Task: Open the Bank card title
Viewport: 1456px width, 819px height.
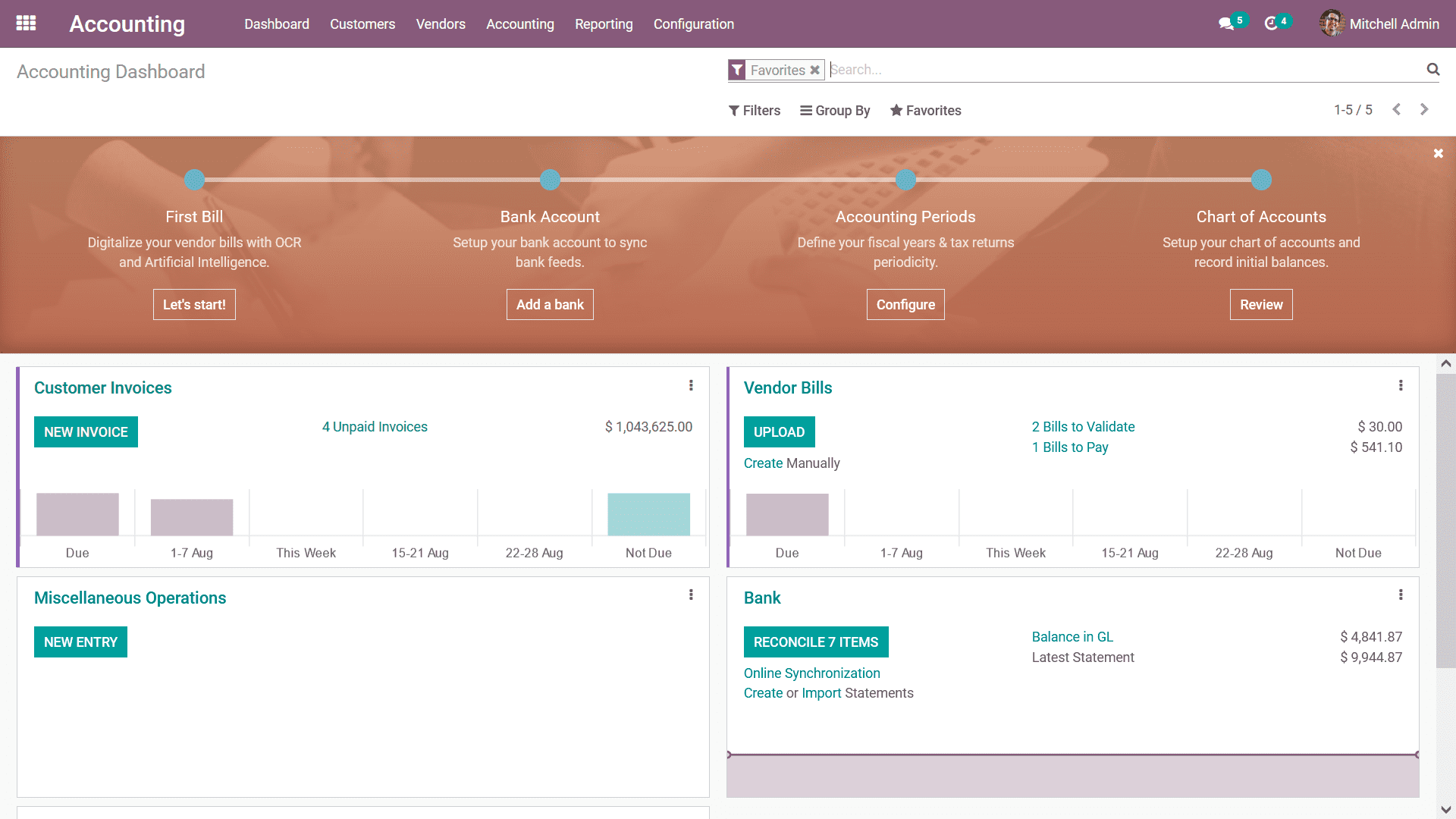Action: (762, 598)
